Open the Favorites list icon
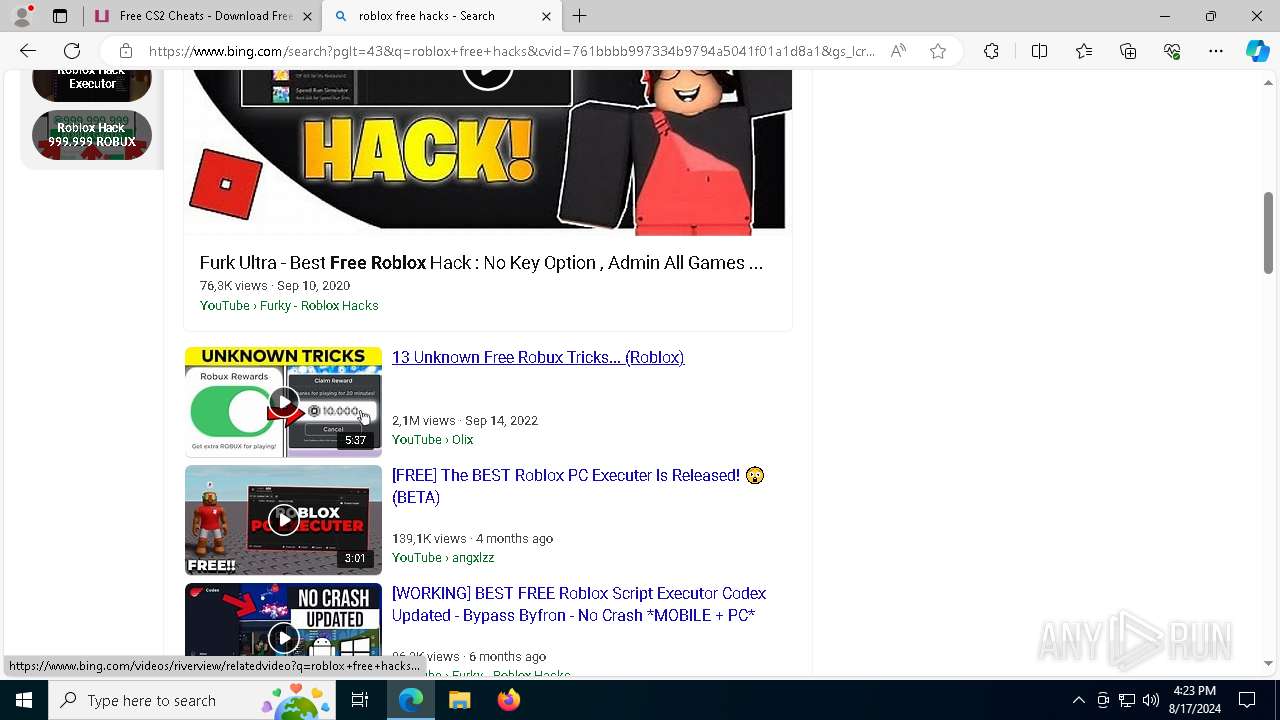1280x720 pixels. (x=1084, y=51)
